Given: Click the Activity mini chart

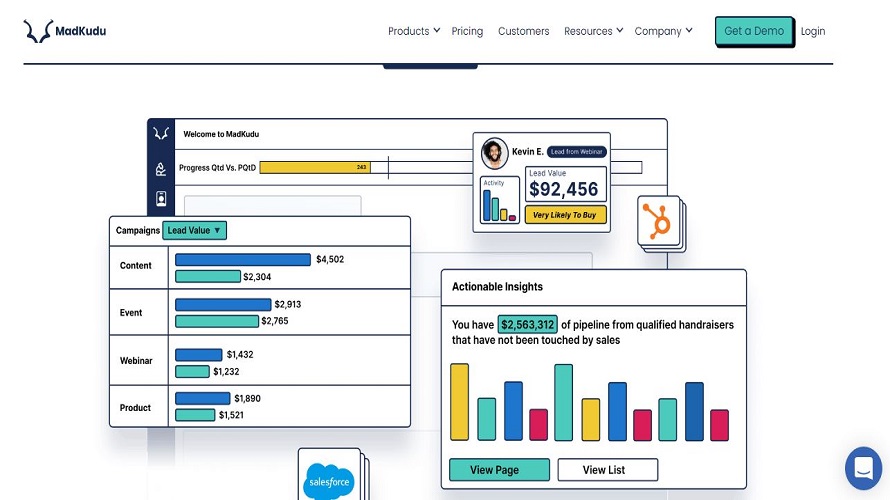Looking at the screenshot, I should [x=499, y=200].
